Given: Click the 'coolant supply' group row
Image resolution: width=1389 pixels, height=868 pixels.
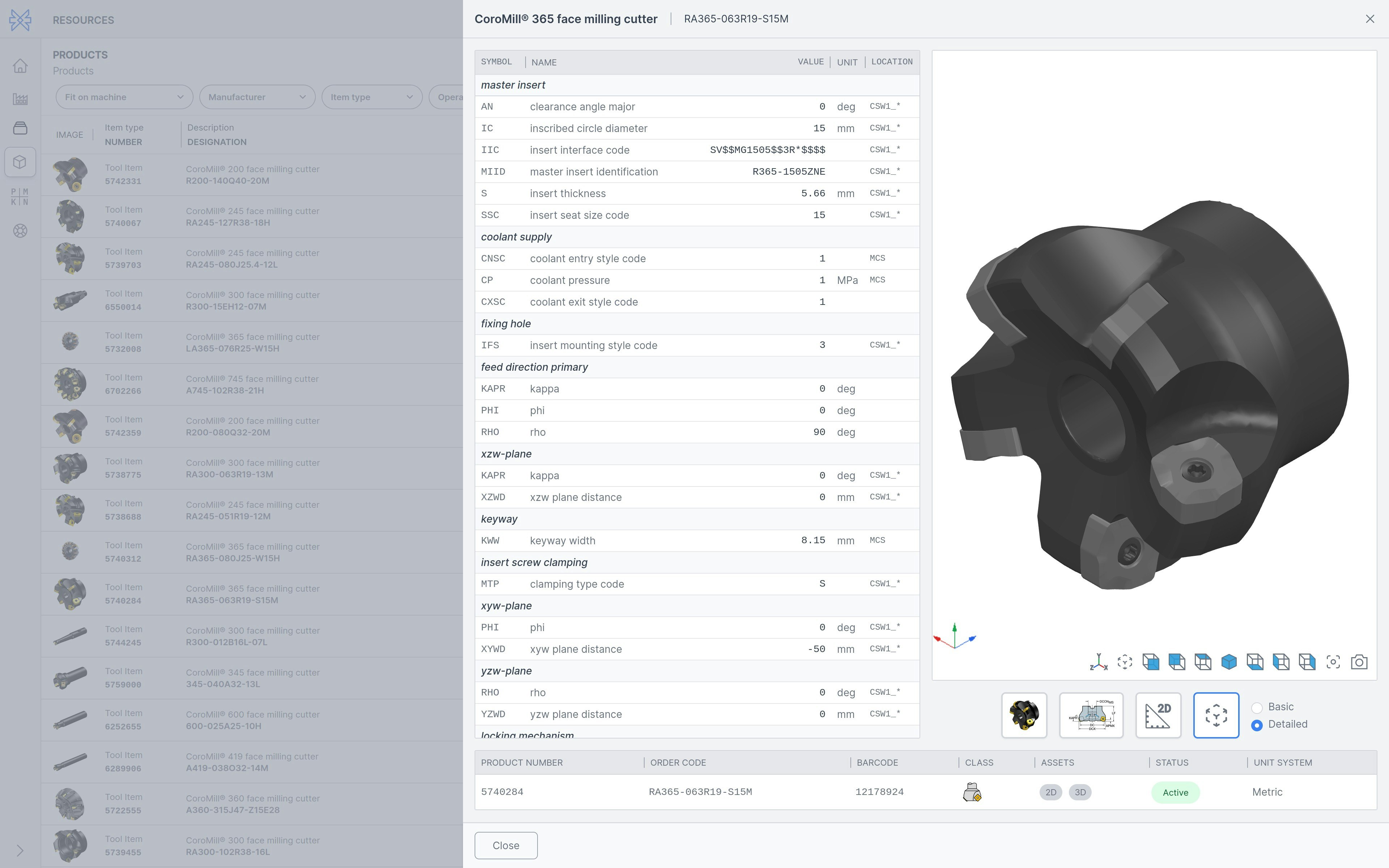Looking at the screenshot, I should [x=697, y=237].
